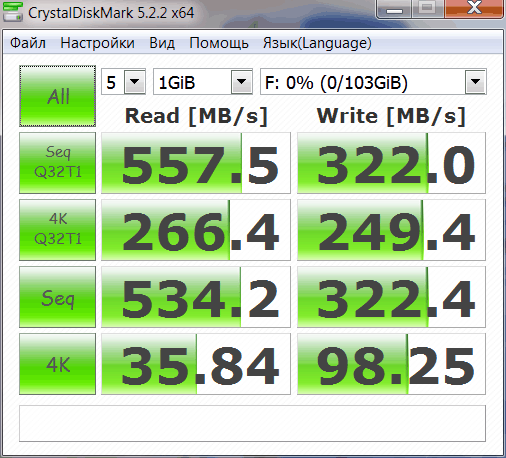The width and height of the screenshot is (506, 458).
Task: Click the empty comment field at bottom
Action: point(252,423)
